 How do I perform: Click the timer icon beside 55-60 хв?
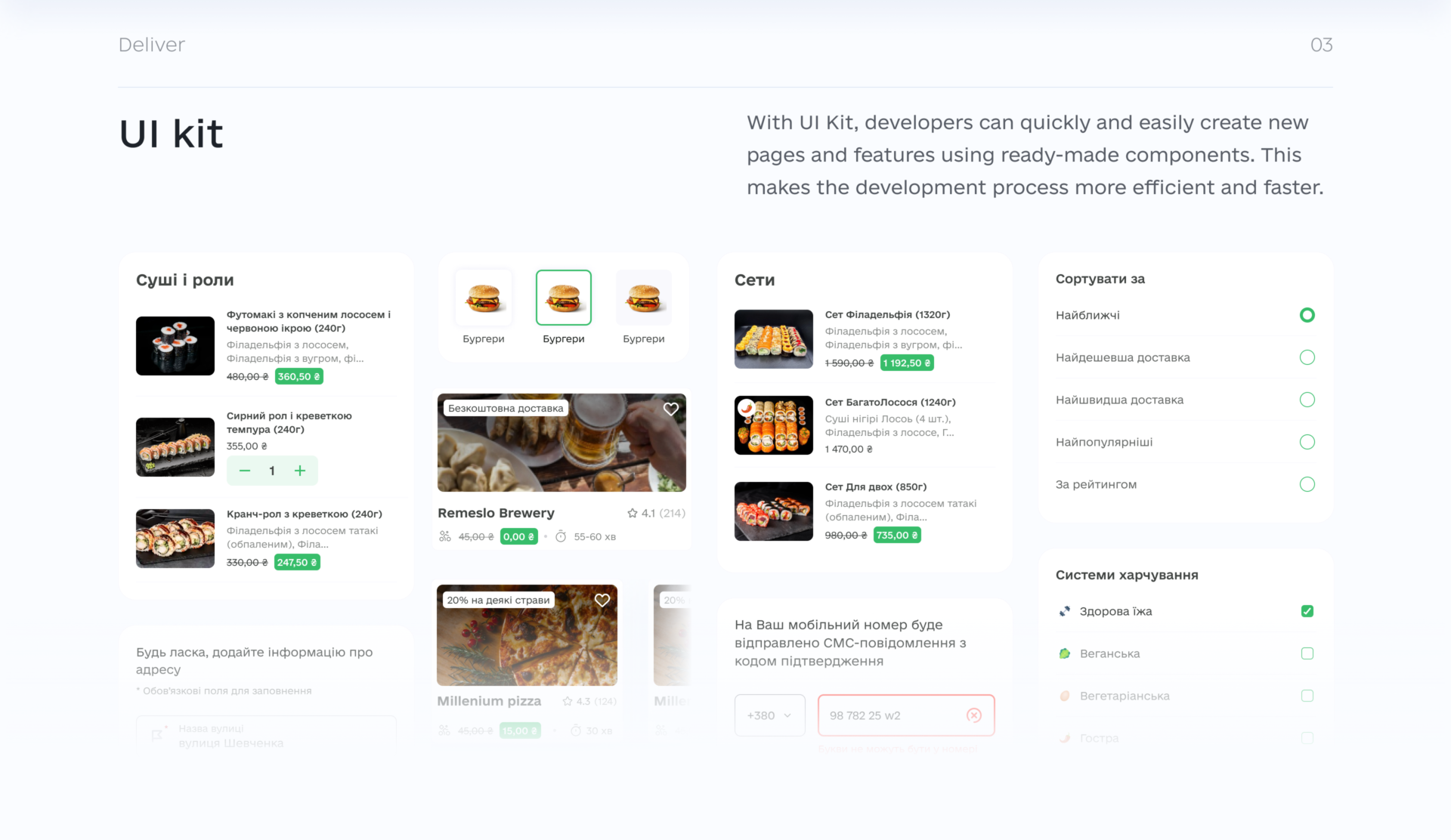(561, 536)
